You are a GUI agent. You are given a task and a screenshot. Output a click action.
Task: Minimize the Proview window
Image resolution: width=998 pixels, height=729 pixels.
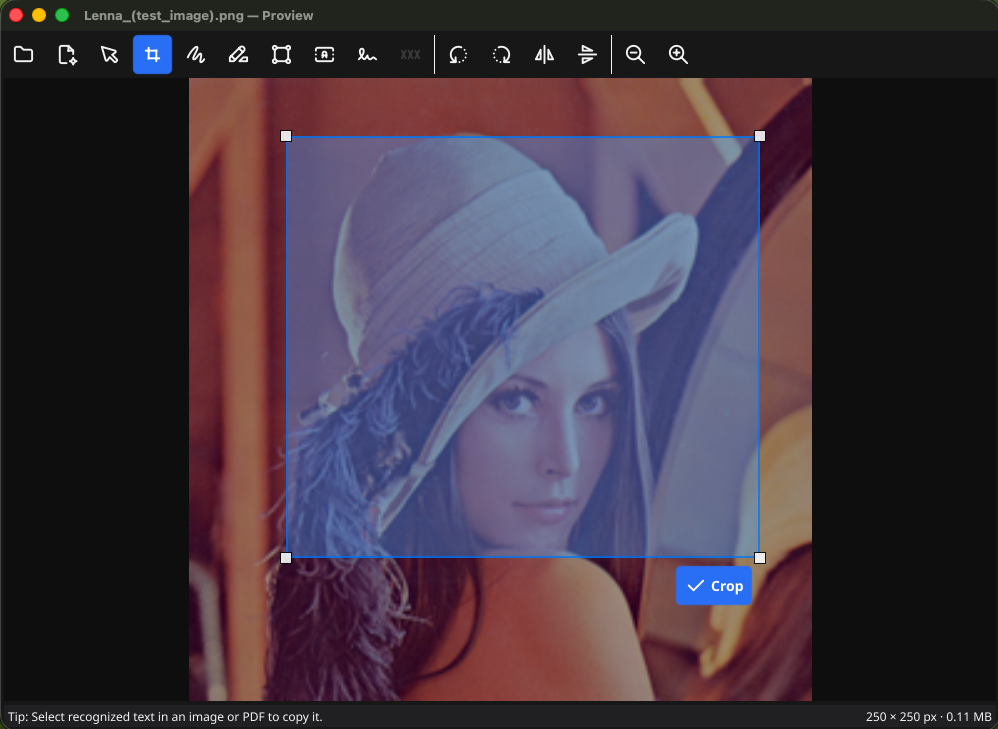[39, 15]
